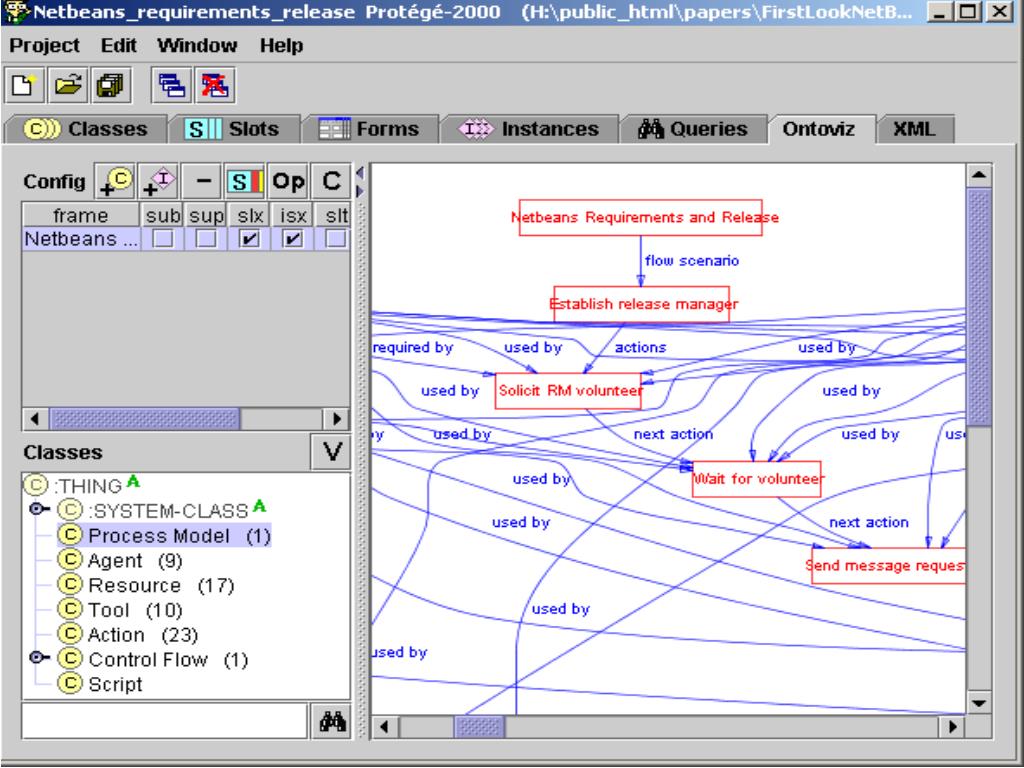The width and height of the screenshot is (1024, 768).
Task: Click config table scroll right arrow
Action: (337, 419)
